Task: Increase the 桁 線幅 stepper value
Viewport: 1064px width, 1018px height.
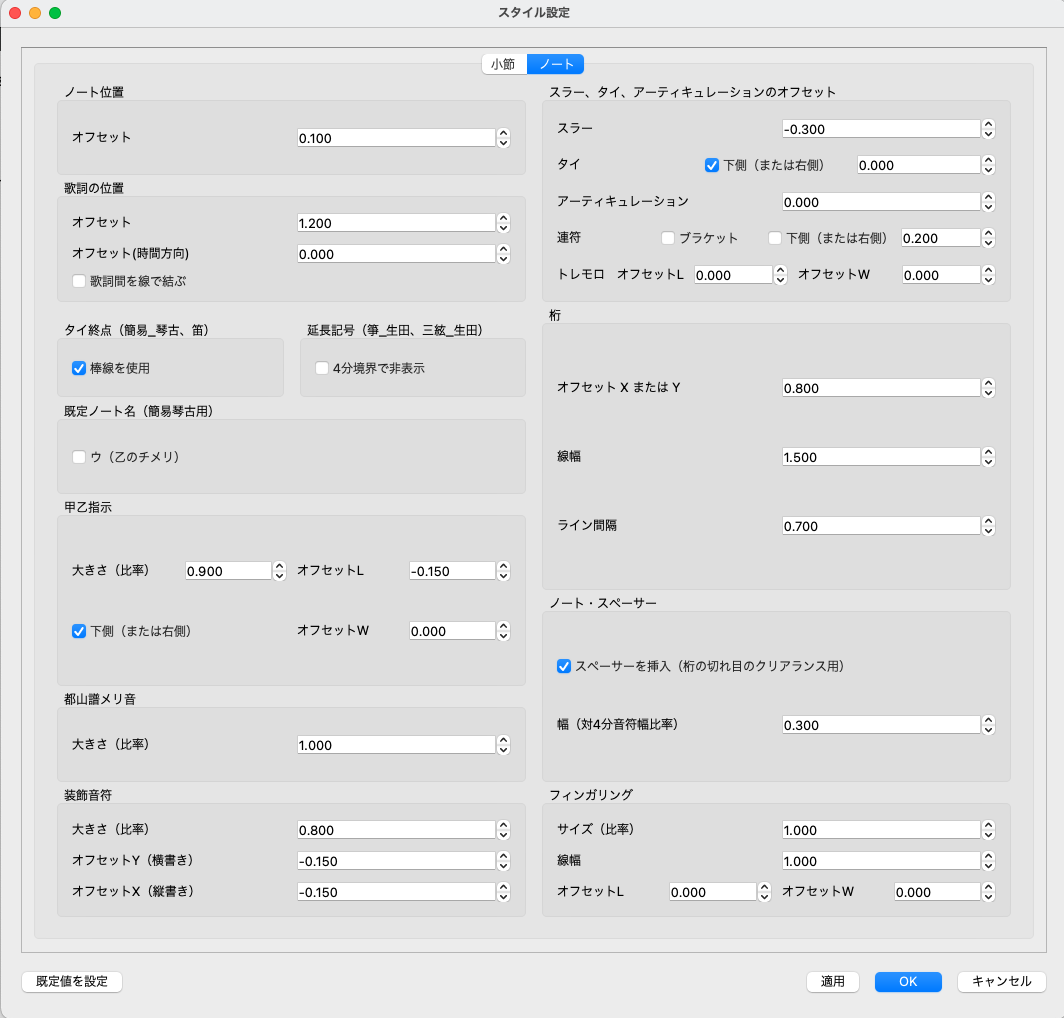Action: point(988,452)
